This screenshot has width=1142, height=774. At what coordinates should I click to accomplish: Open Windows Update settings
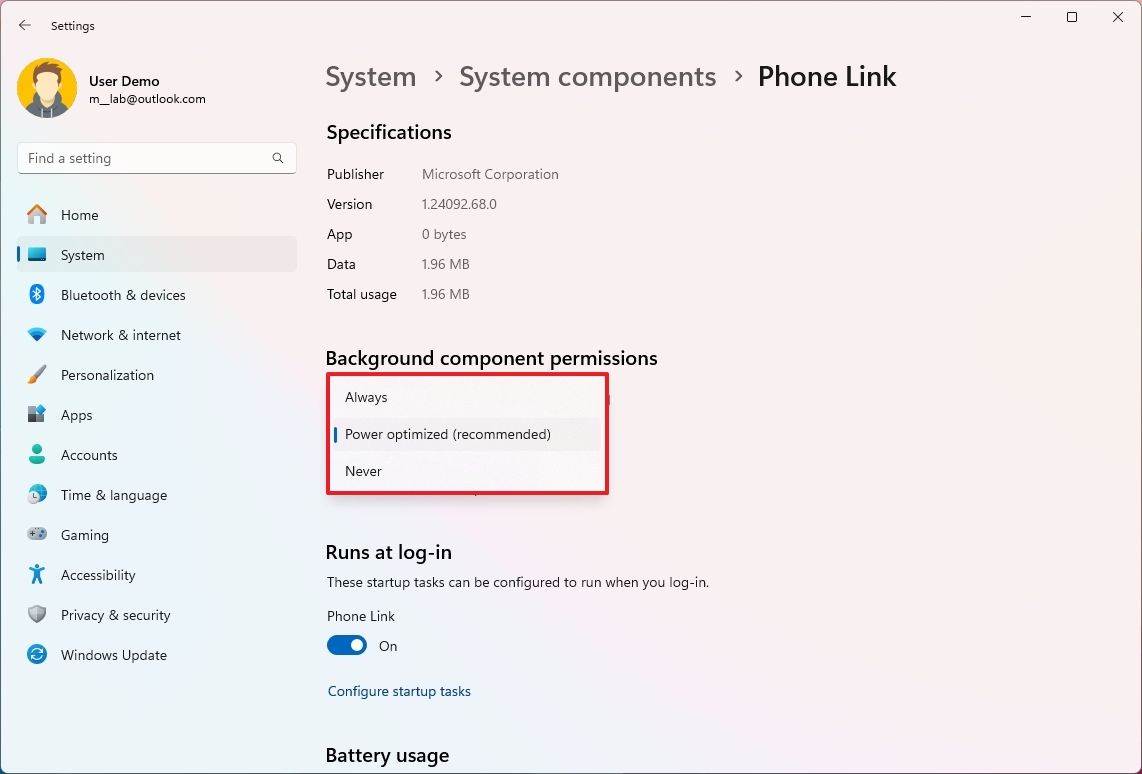tap(113, 654)
